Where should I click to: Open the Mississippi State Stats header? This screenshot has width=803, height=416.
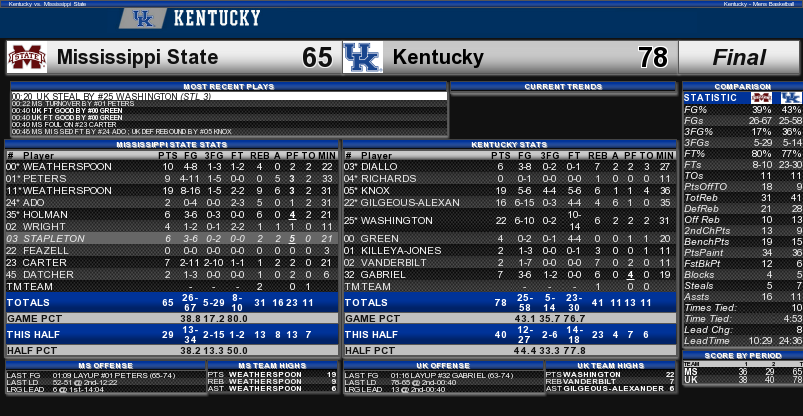(x=172, y=145)
